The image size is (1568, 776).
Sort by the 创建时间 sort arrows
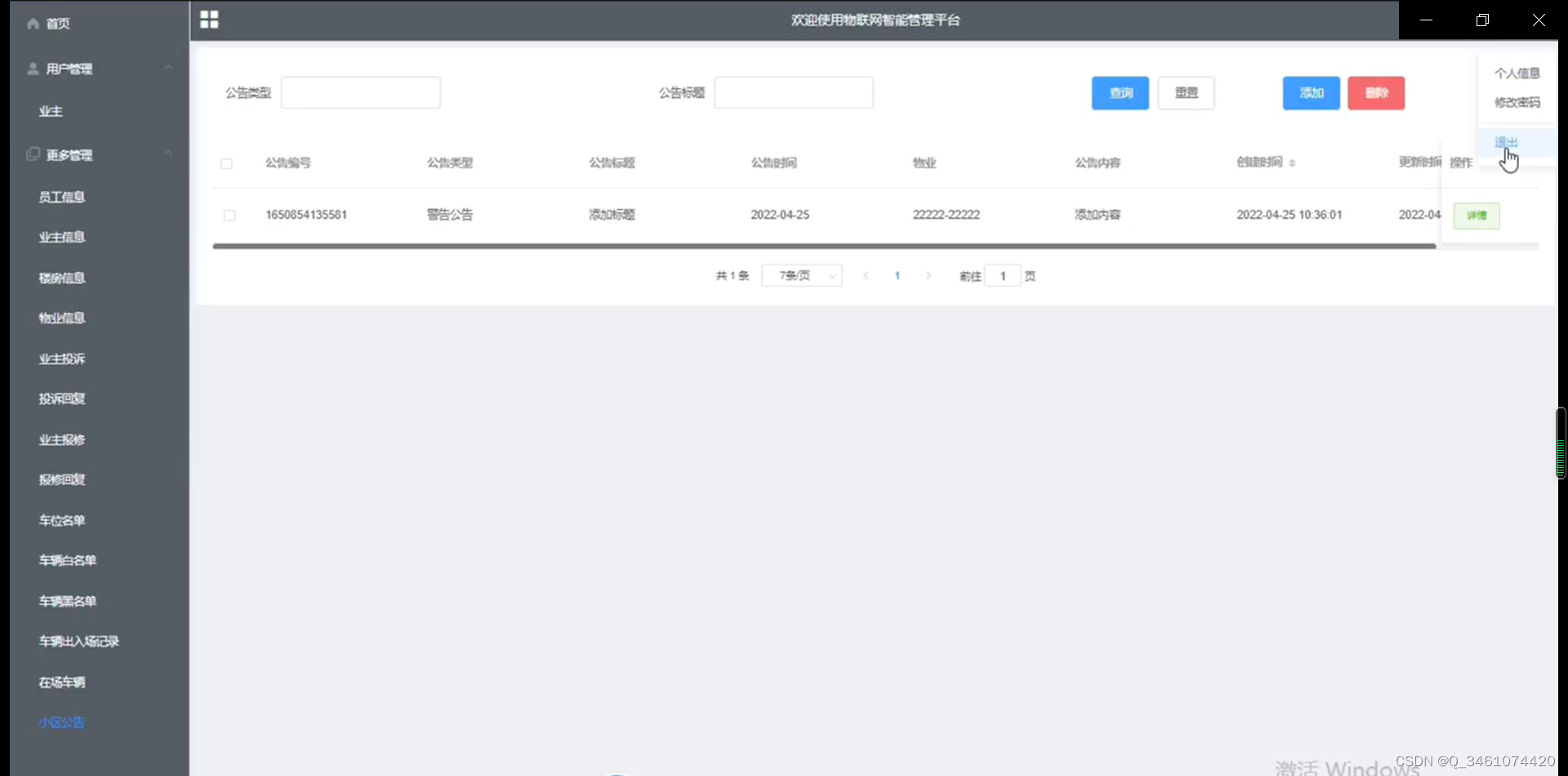tap(1292, 163)
